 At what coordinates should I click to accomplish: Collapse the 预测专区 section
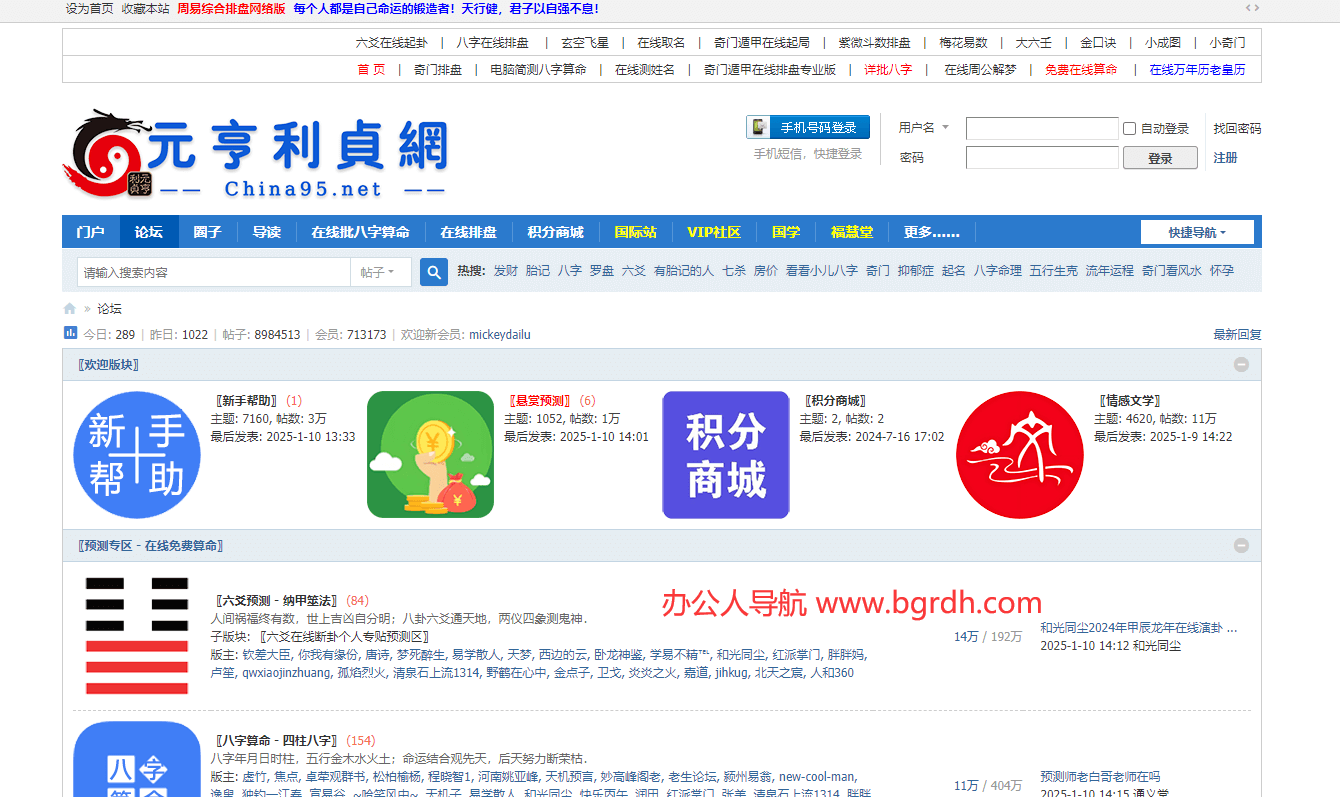pyautogui.click(x=1242, y=546)
